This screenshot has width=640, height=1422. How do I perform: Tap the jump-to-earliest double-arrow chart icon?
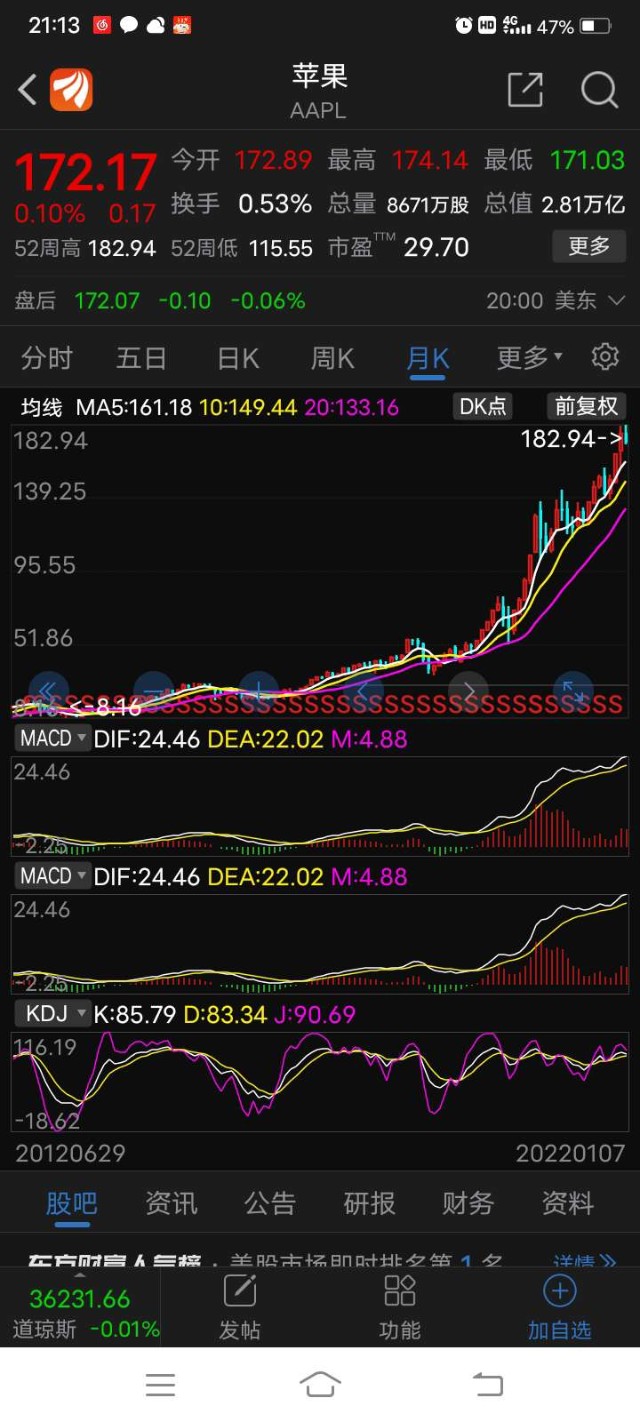pyautogui.click(x=47, y=691)
